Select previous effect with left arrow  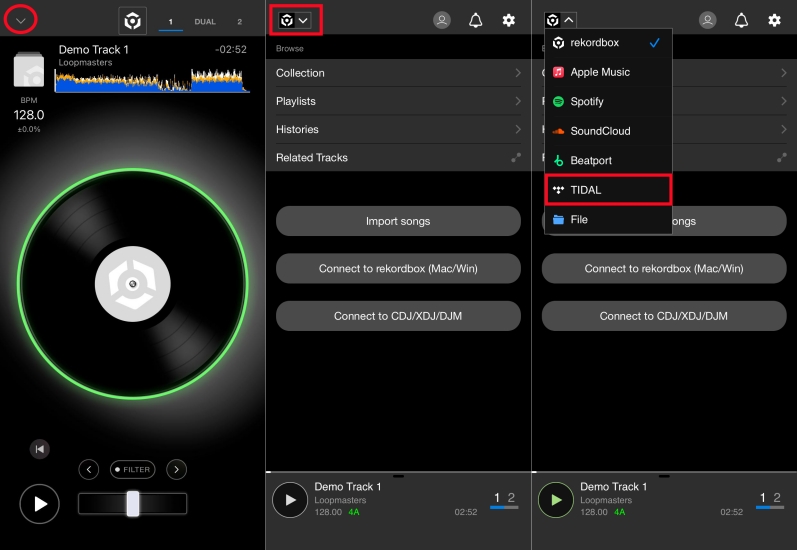89,469
